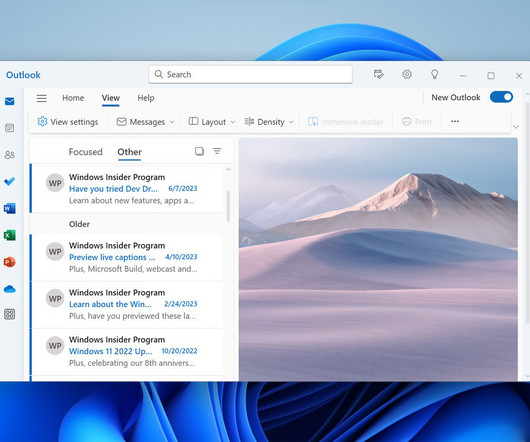The width and height of the screenshot is (530, 442).
Task: Turn off the New Outlook toggle
Action: (x=502, y=97)
